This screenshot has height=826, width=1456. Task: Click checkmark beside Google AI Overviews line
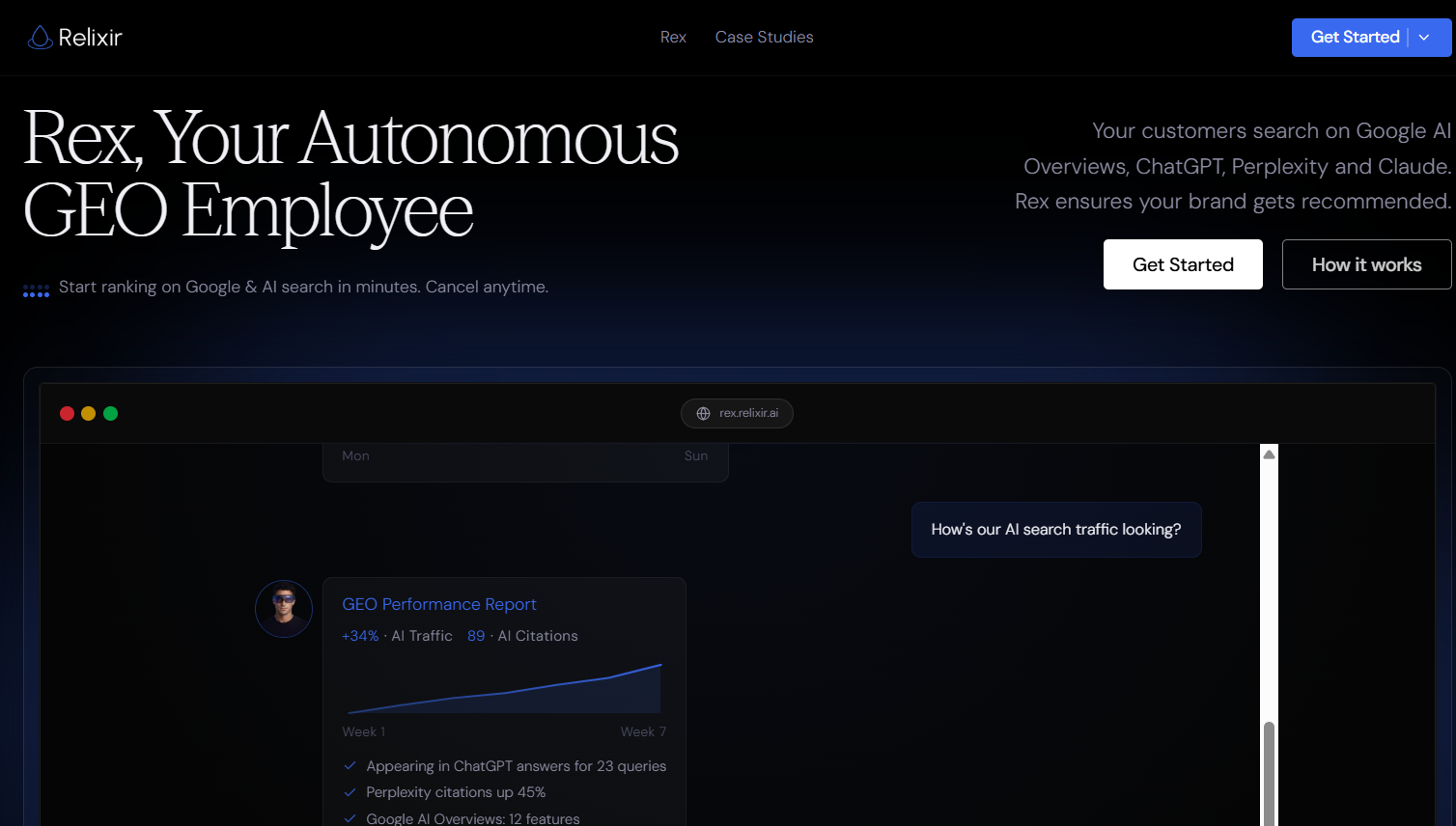pos(350,818)
